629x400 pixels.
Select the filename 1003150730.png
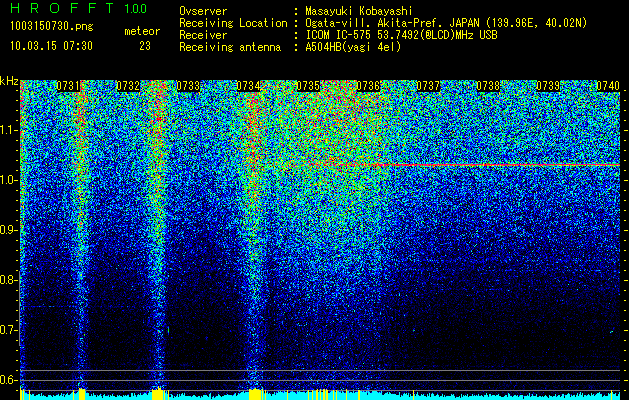(x=52, y=26)
